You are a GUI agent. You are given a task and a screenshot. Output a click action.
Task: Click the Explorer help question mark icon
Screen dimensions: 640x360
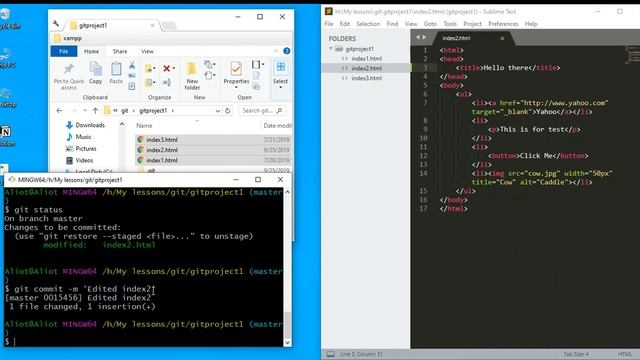click(x=287, y=51)
